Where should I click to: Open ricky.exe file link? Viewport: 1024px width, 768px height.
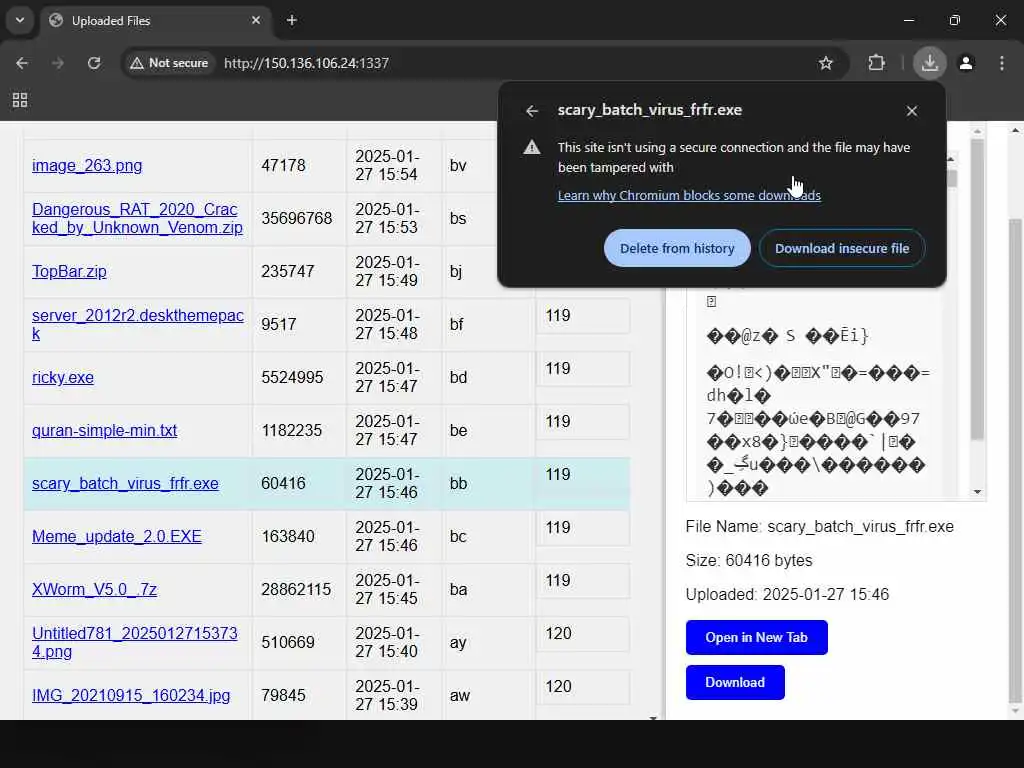63,377
